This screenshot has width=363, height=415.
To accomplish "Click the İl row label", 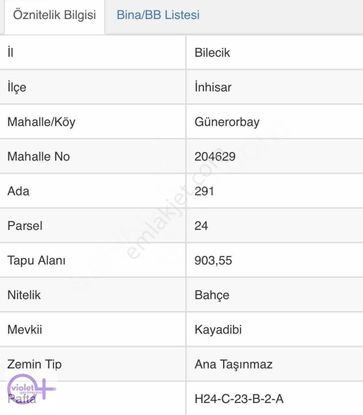I will point(10,53).
